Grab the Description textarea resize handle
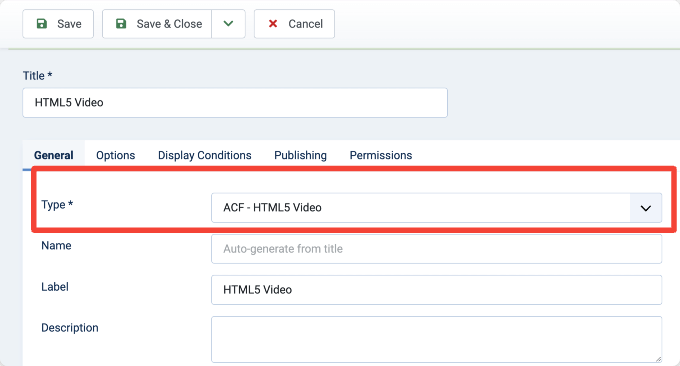 point(658,359)
